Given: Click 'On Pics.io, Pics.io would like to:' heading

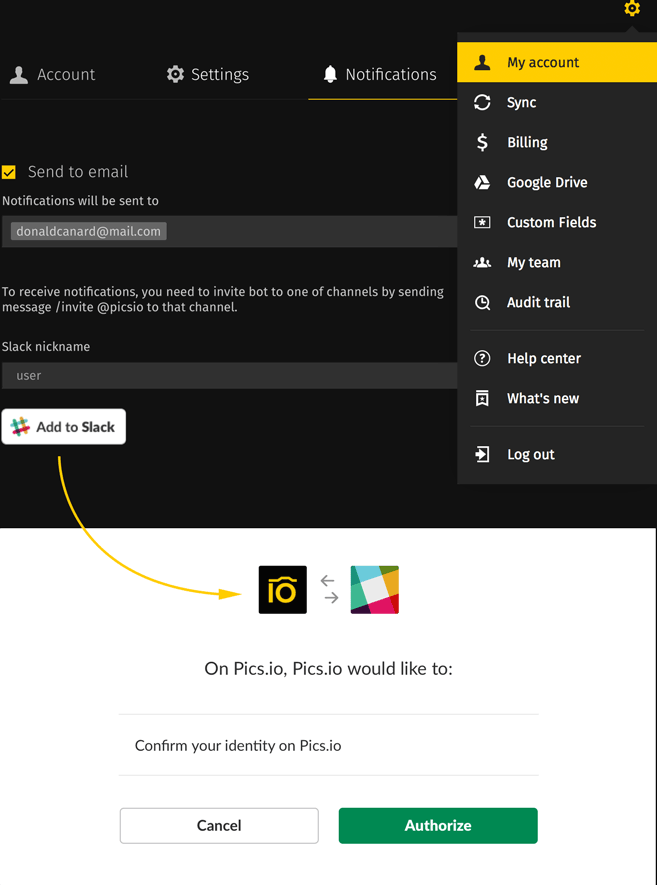Looking at the screenshot, I should [328, 669].
